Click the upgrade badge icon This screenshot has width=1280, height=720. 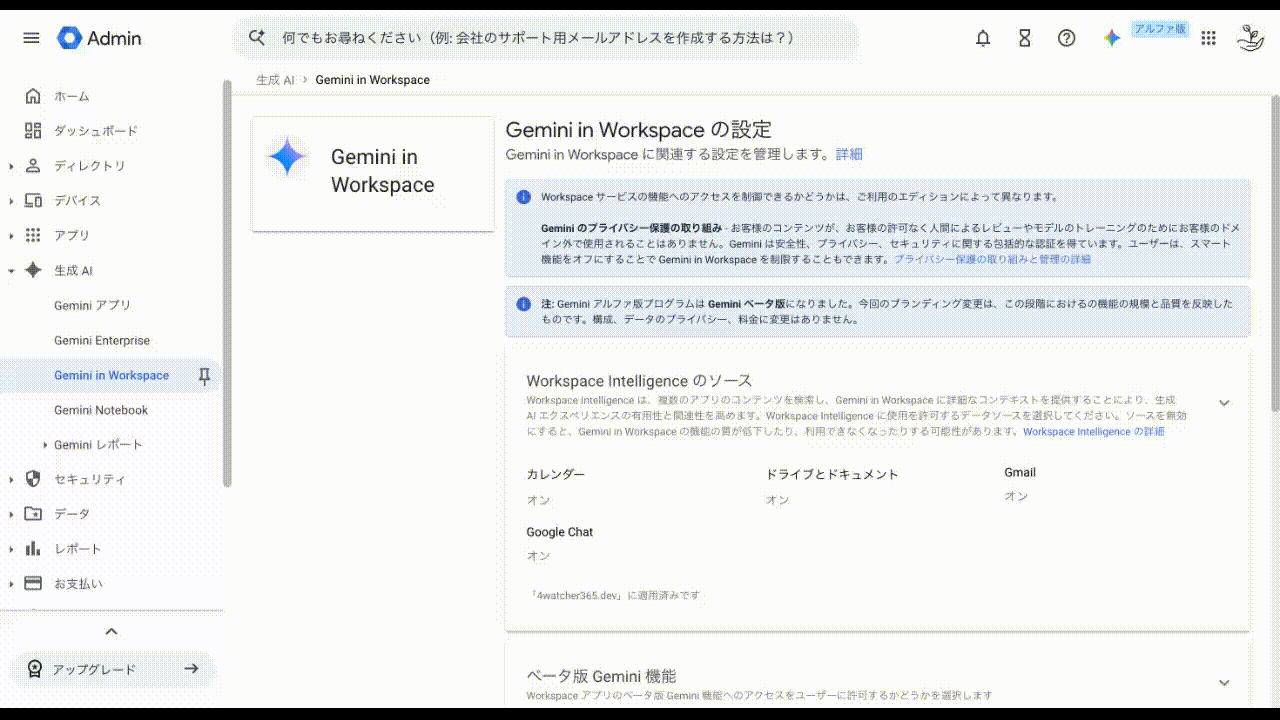coord(35,669)
